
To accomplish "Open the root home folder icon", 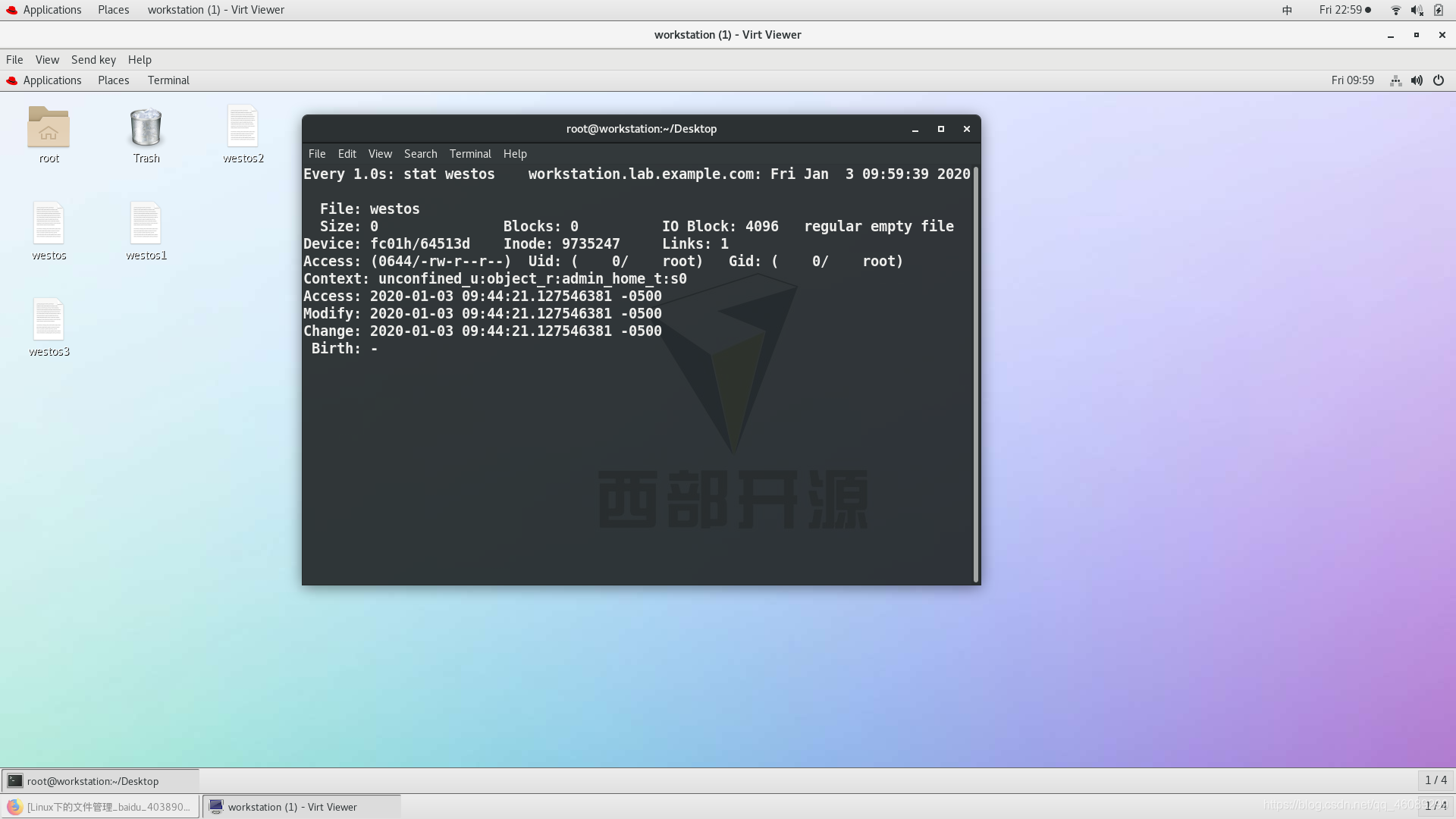I will coord(49,127).
